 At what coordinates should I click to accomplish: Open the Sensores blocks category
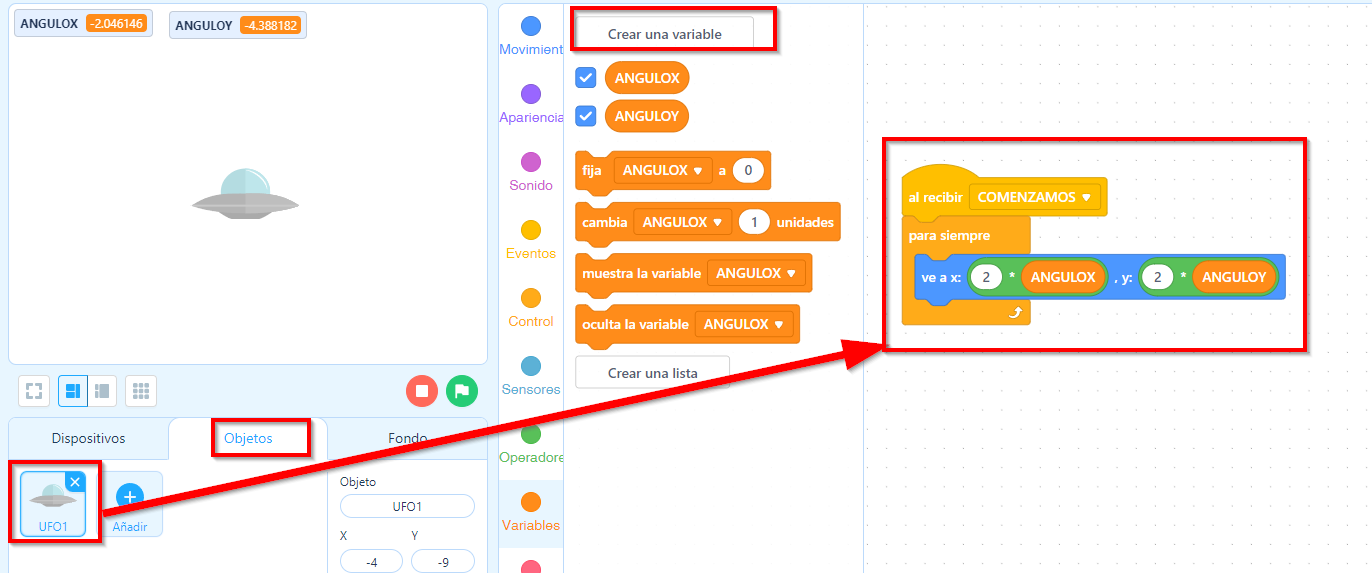click(531, 376)
